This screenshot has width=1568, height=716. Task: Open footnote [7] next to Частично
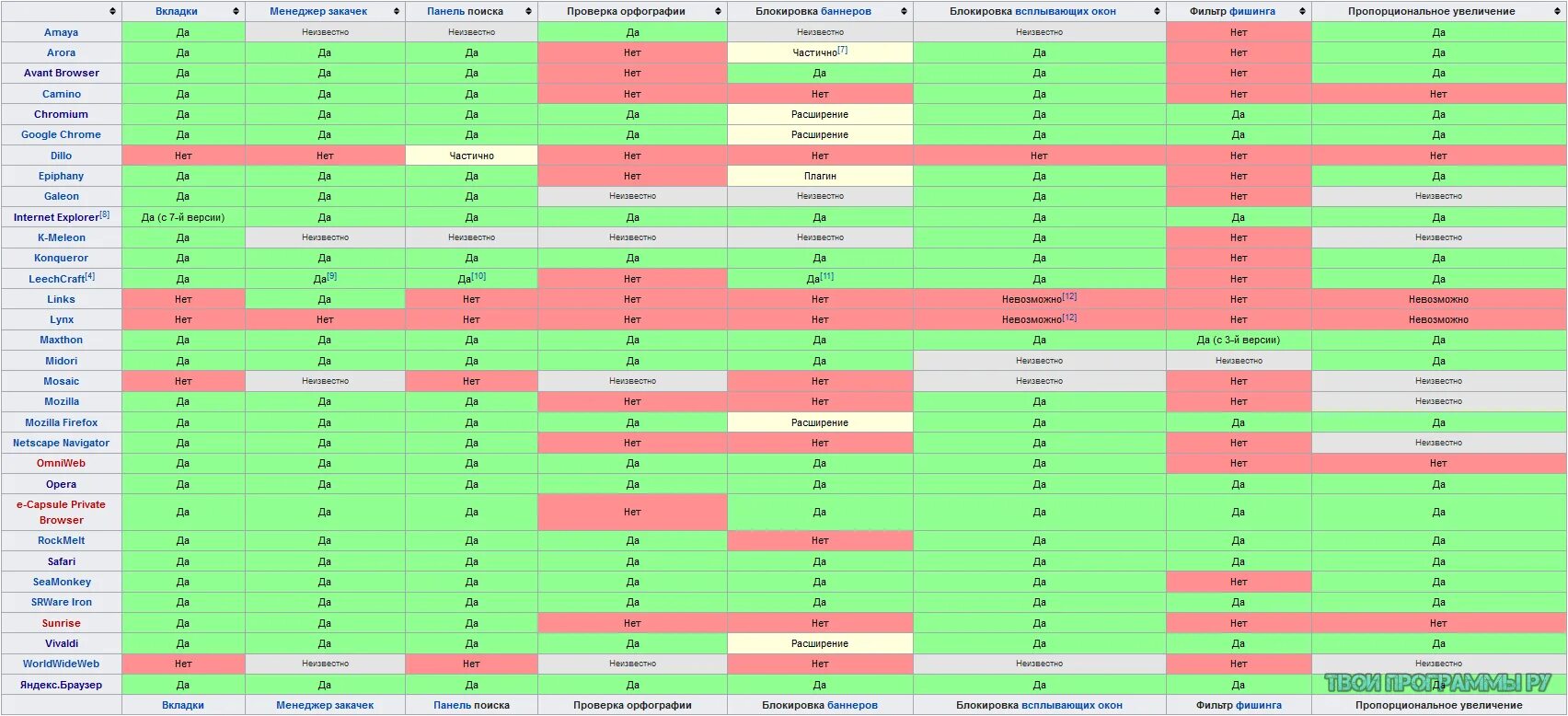click(842, 50)
